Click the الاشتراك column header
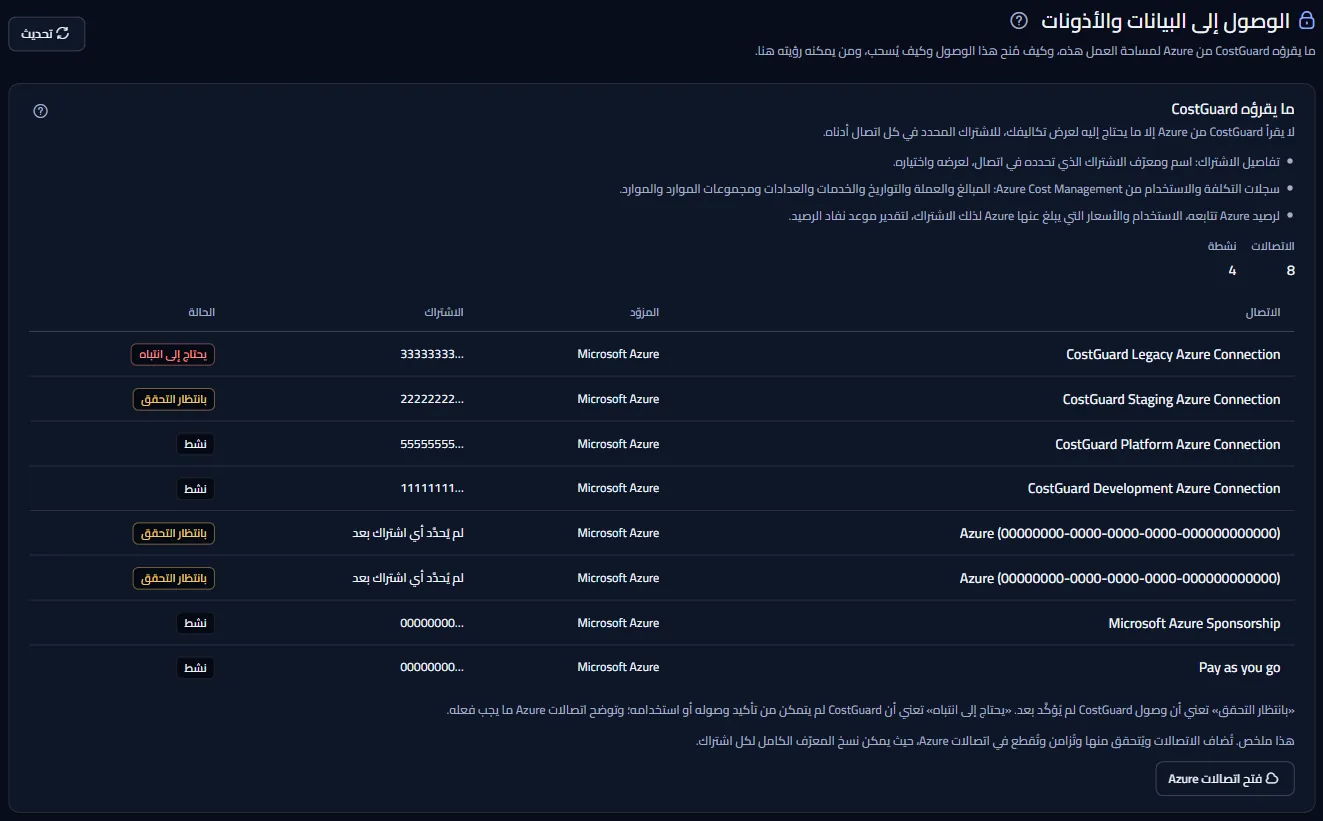 click(444, 313)
